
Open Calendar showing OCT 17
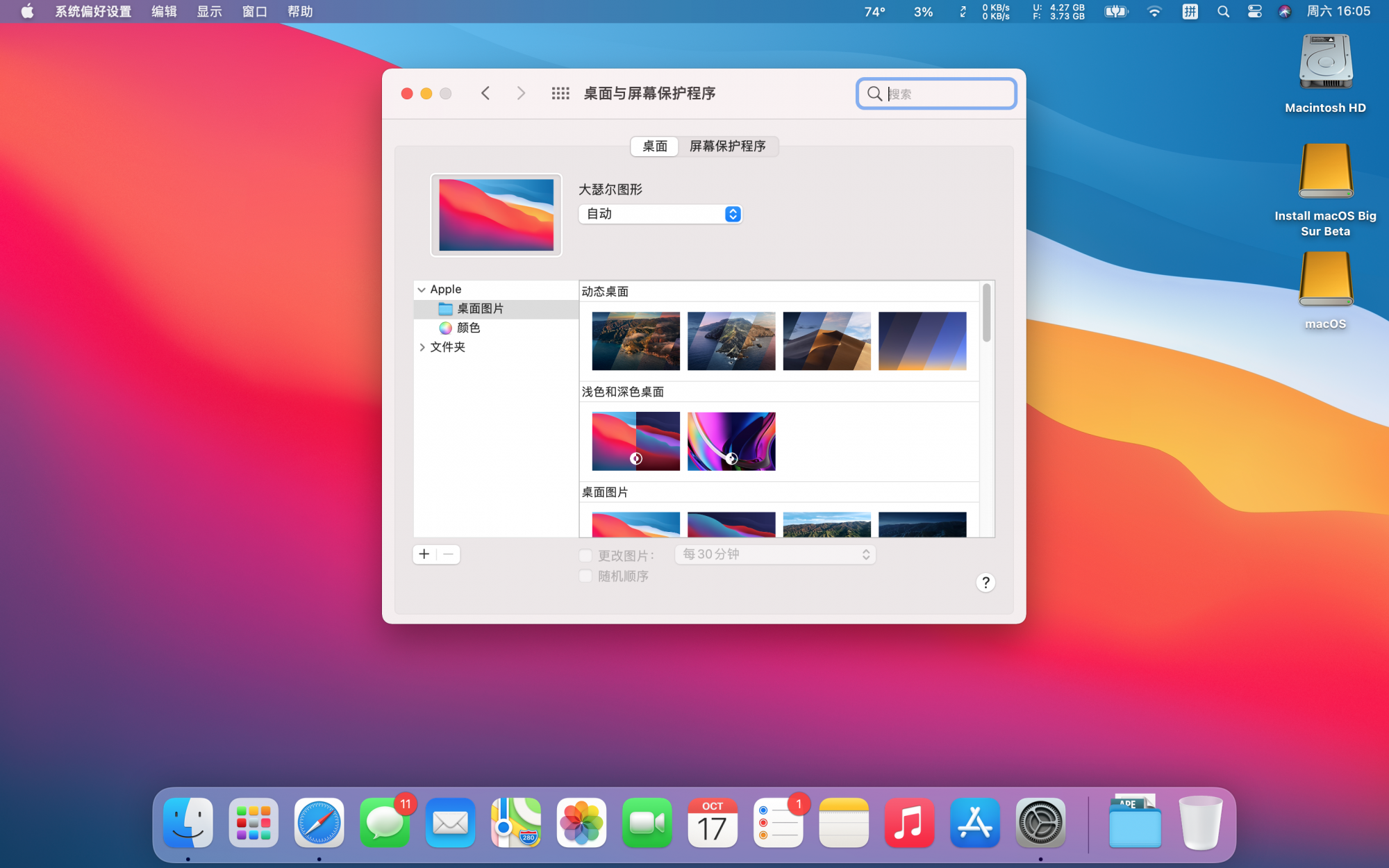(x=713, y=823)
